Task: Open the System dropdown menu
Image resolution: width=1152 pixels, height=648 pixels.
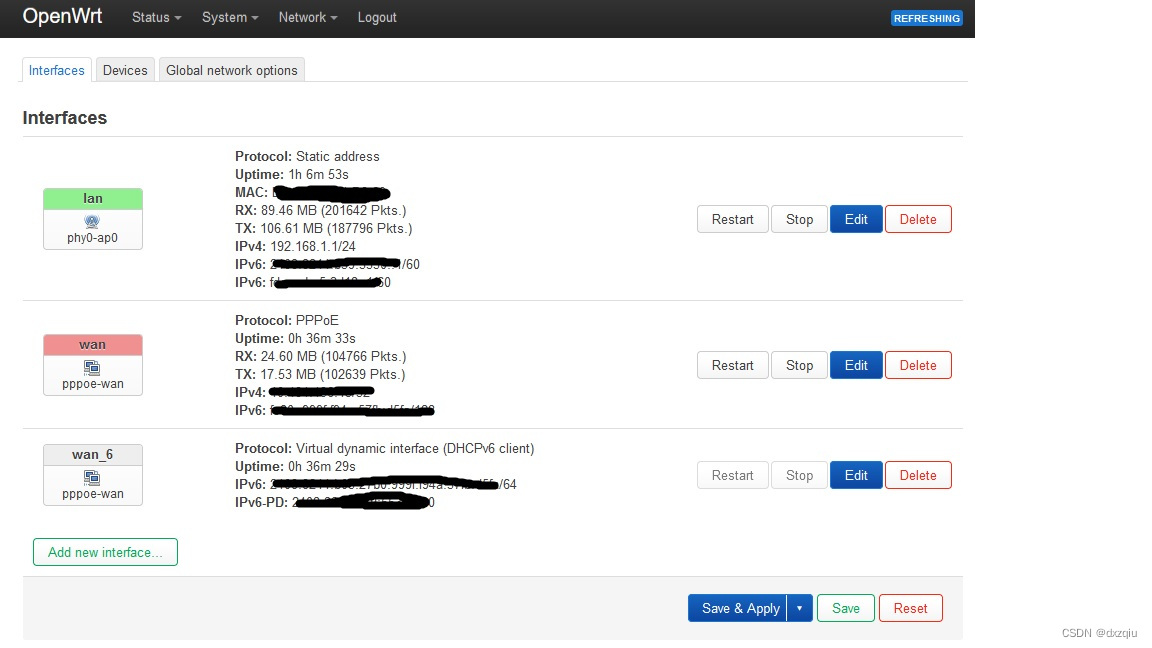Action: coord(230,18)
